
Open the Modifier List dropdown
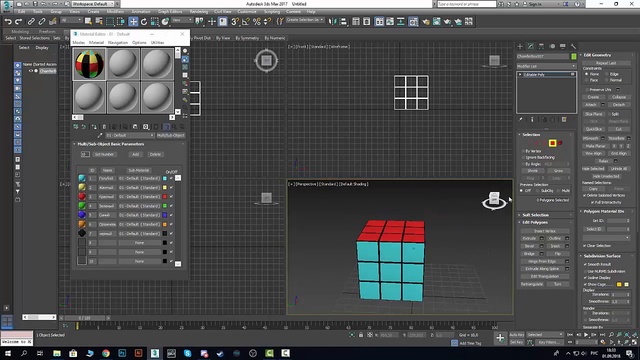(x=546, y=66)
